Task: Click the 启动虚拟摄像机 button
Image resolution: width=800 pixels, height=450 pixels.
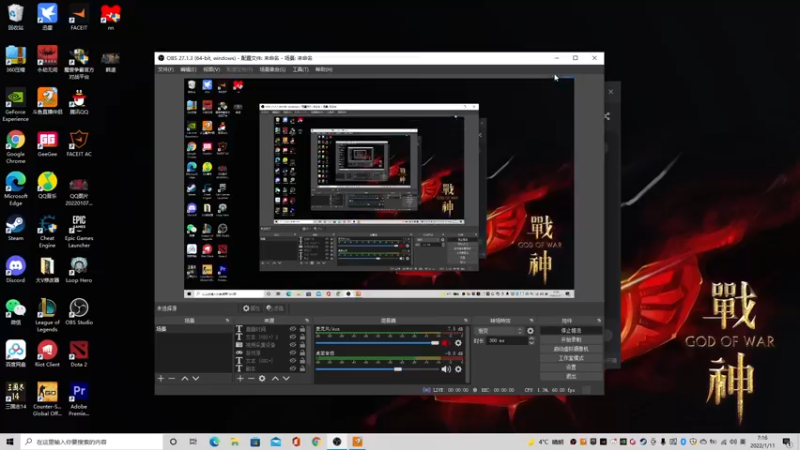Action: (x=571, y=349)
